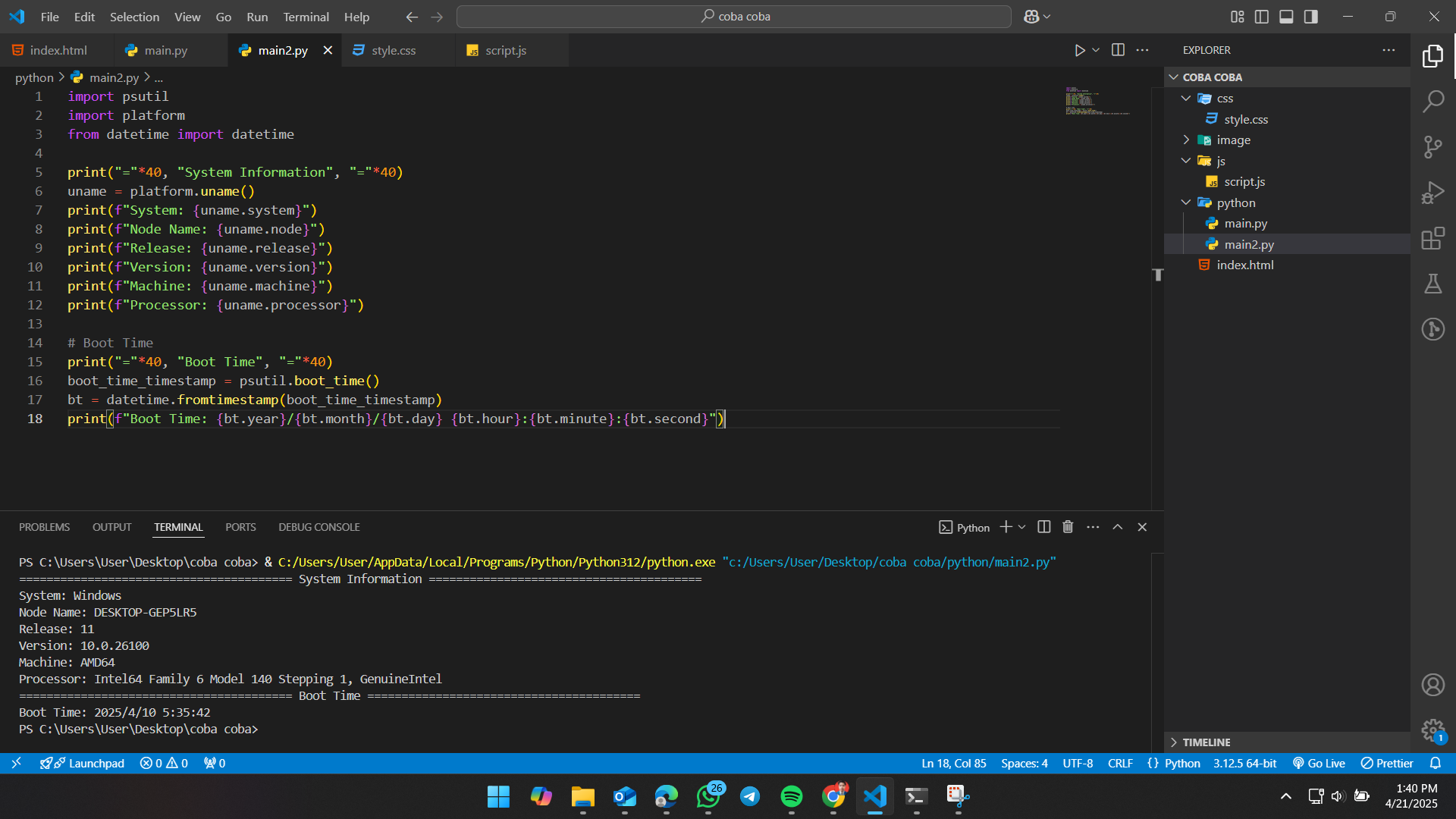Open Manage settings gear
The height and width of the screenshot is (819, 1456).
(x=1433, y=730)
